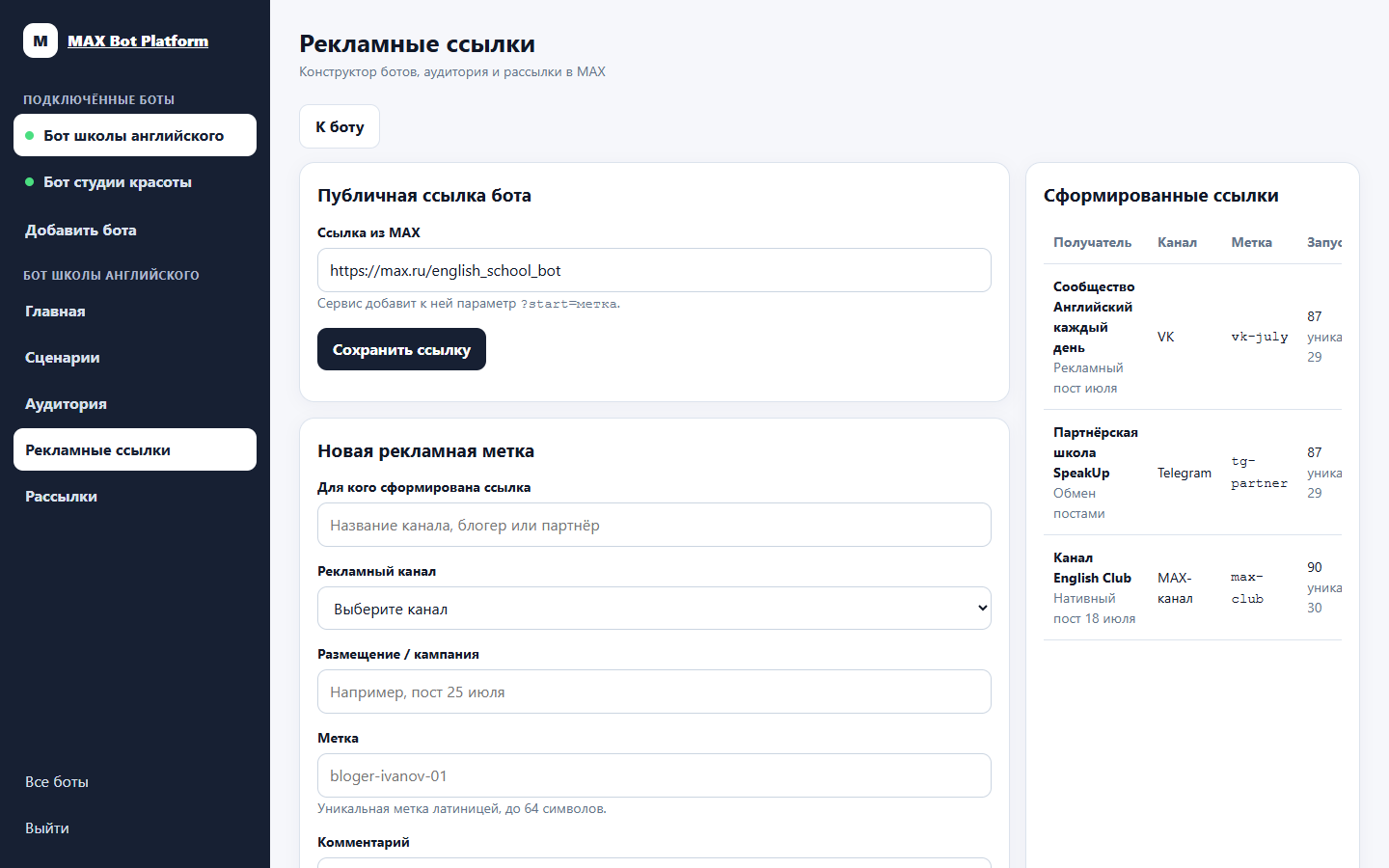
Task: Click the К боту button
Action: (340, 126)
